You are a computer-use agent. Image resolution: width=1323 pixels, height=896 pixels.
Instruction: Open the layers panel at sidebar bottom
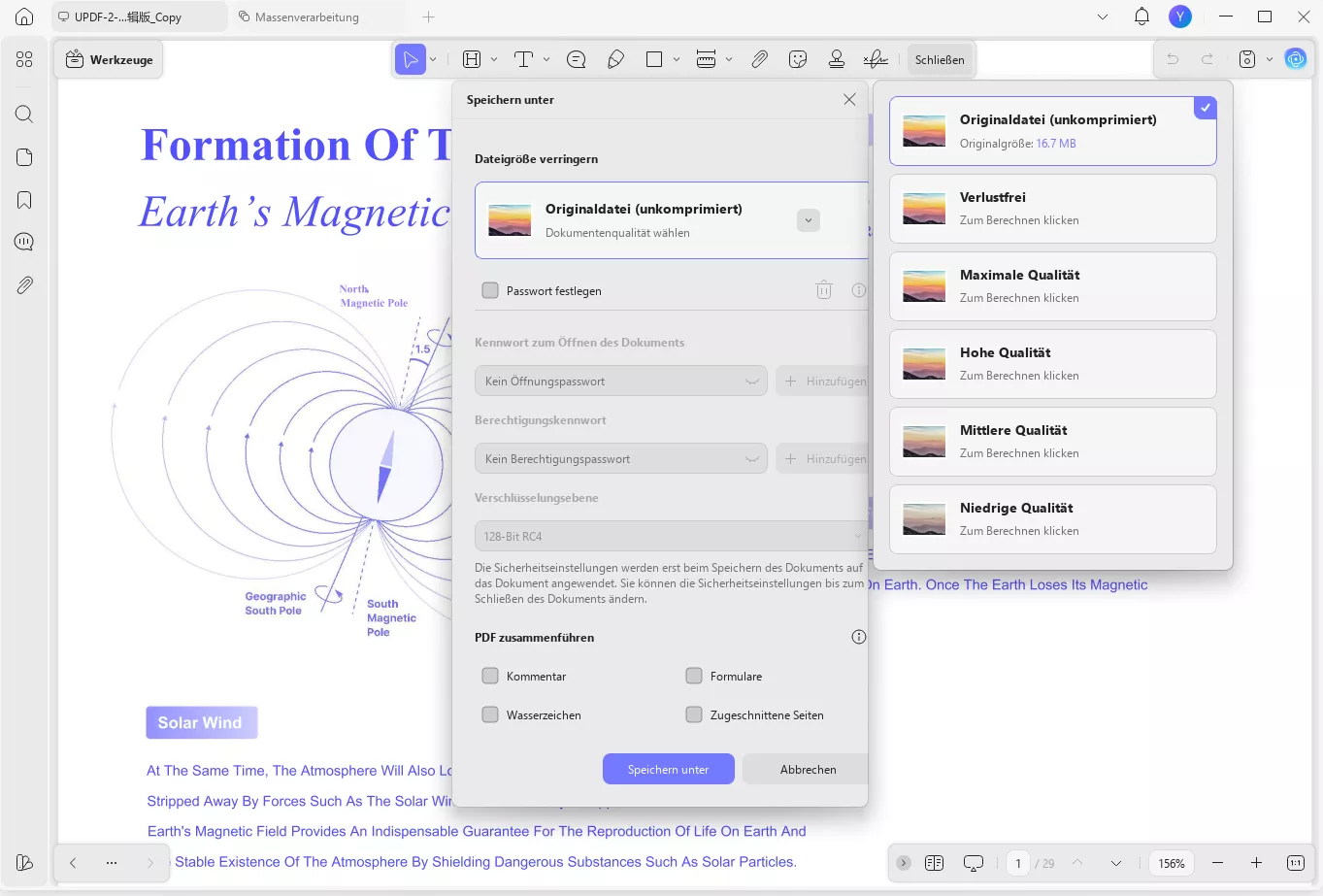pos(24,862)
